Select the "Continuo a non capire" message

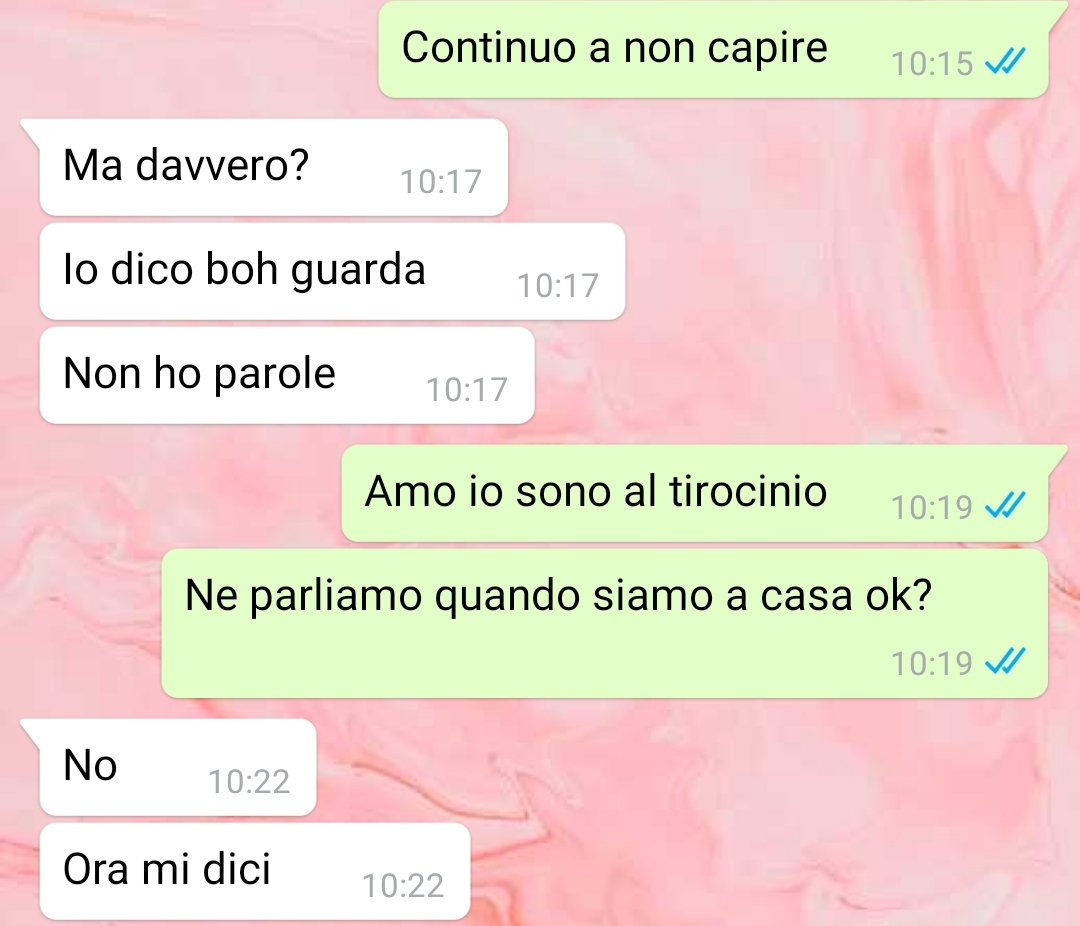click(x=714, y=49)
